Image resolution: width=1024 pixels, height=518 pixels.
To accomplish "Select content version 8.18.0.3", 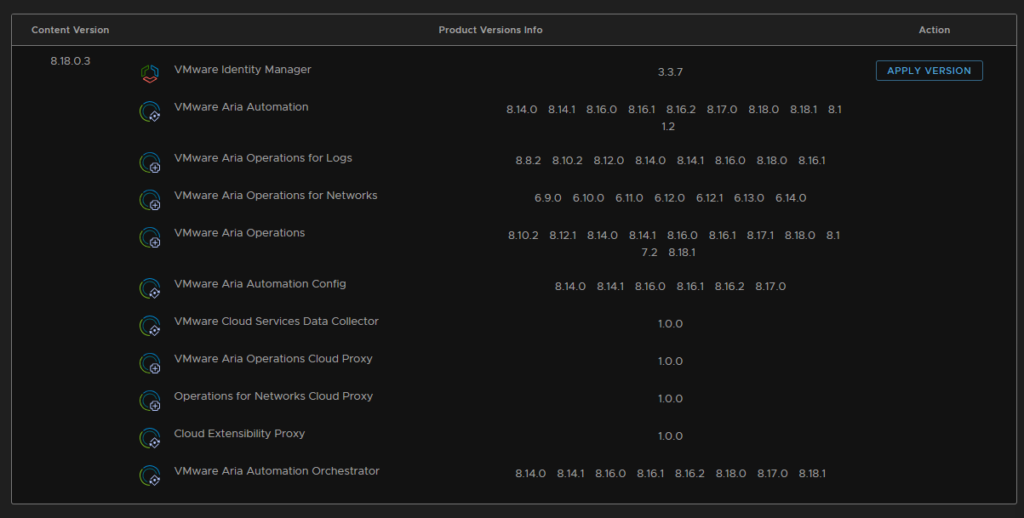I will click(x=71, y=61).
